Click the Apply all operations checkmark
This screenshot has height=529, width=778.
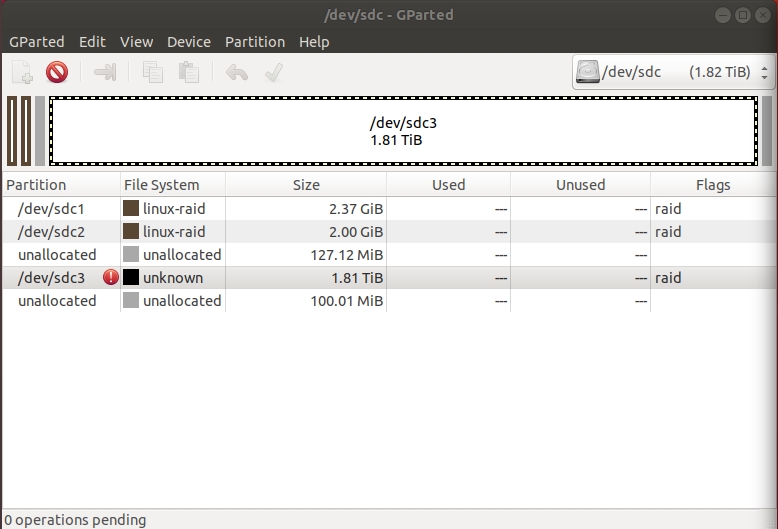[x=273, y=72]
